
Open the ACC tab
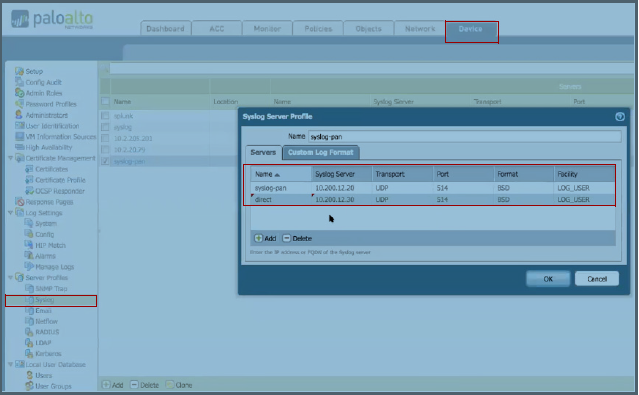point(217,29)
